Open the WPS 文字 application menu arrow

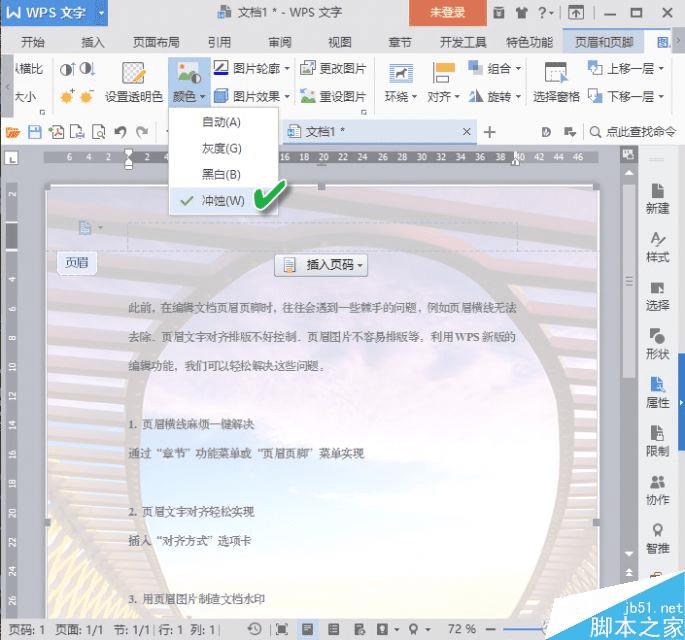point(101,13)
